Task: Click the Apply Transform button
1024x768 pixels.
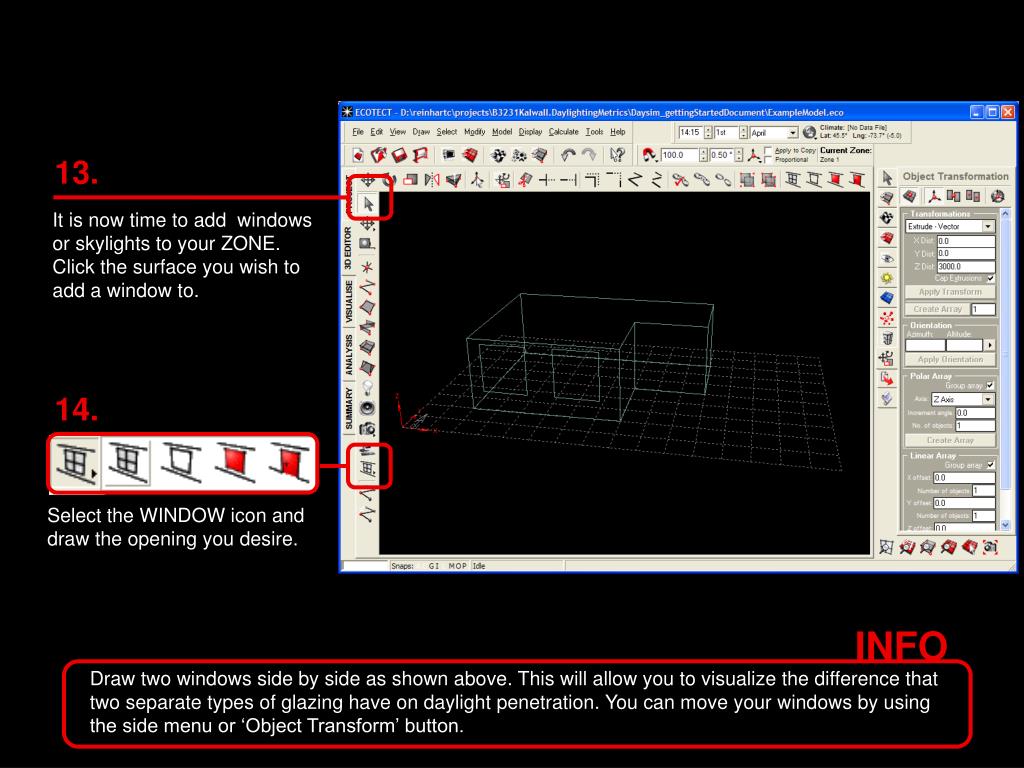Action: pyautogui.click(x=950, y=292)
